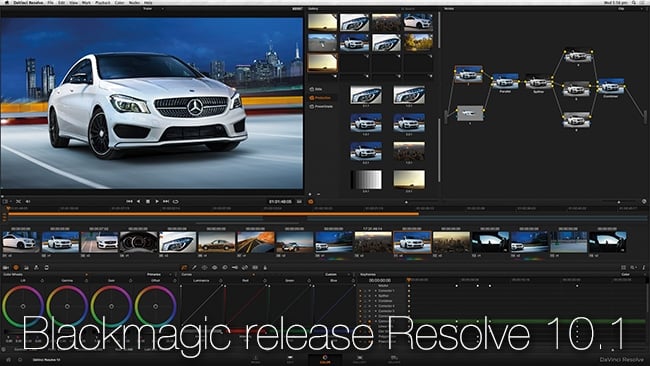The height and width of the screenshot is (366, 650).
Task: Select the headlight clip in the thumbnail timeline
Action: 177,242
